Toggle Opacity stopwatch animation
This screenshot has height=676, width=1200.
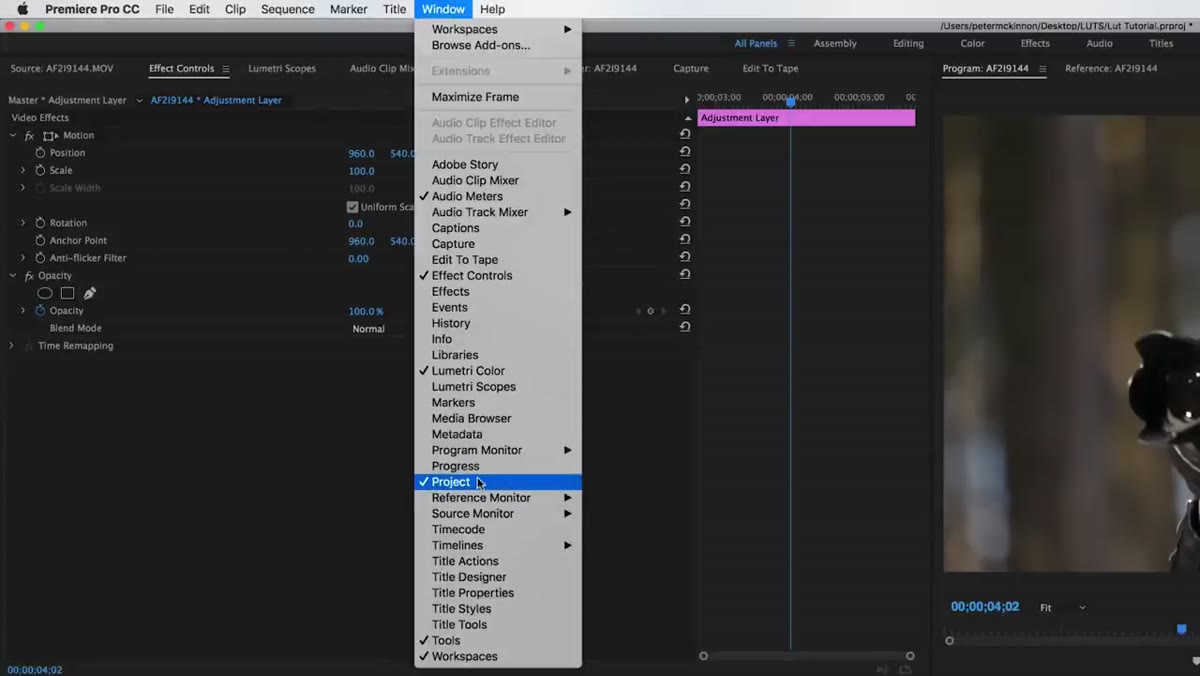40,311
